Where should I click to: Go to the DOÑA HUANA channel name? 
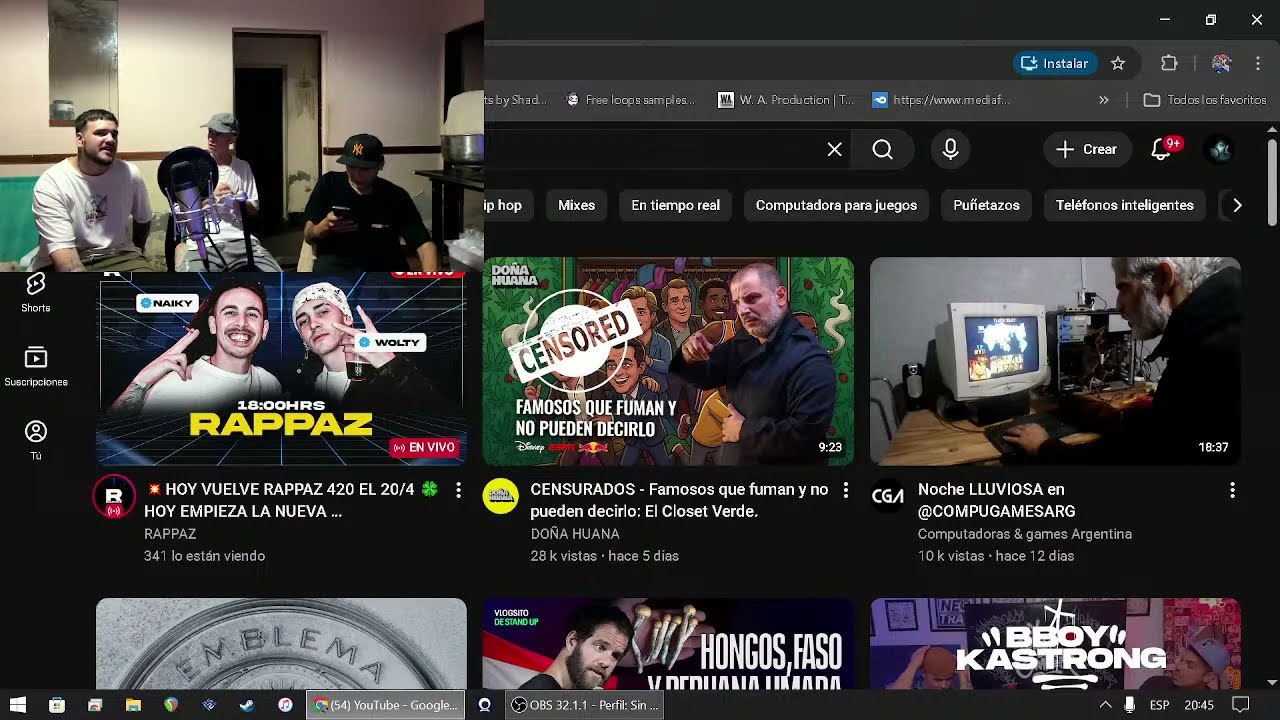click(575, 534)
